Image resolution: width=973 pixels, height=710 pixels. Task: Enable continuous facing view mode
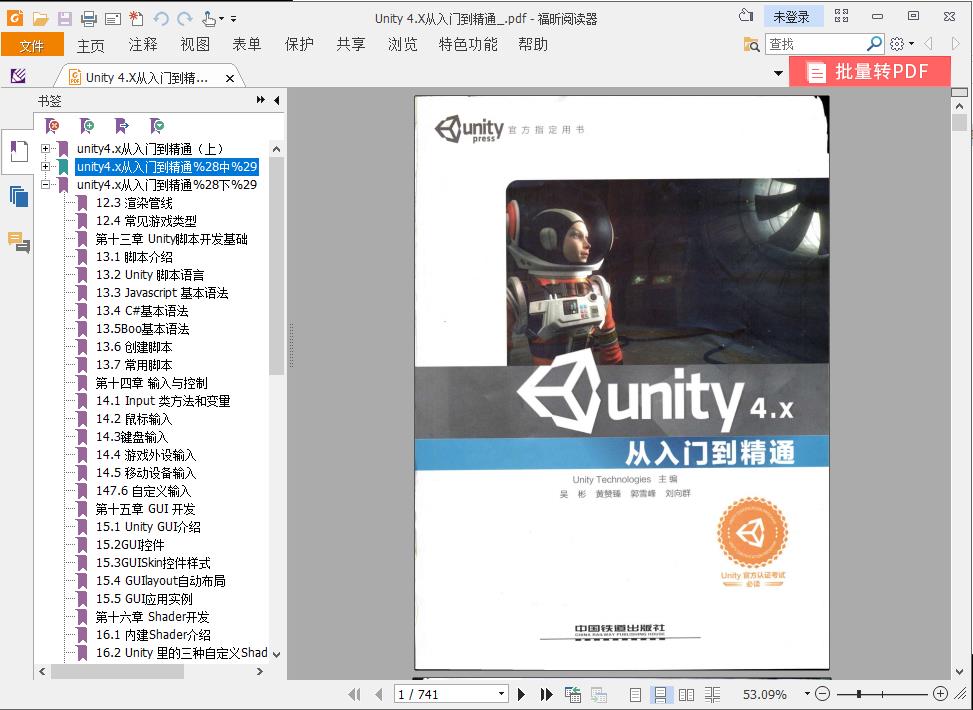(x=712, y=694)
